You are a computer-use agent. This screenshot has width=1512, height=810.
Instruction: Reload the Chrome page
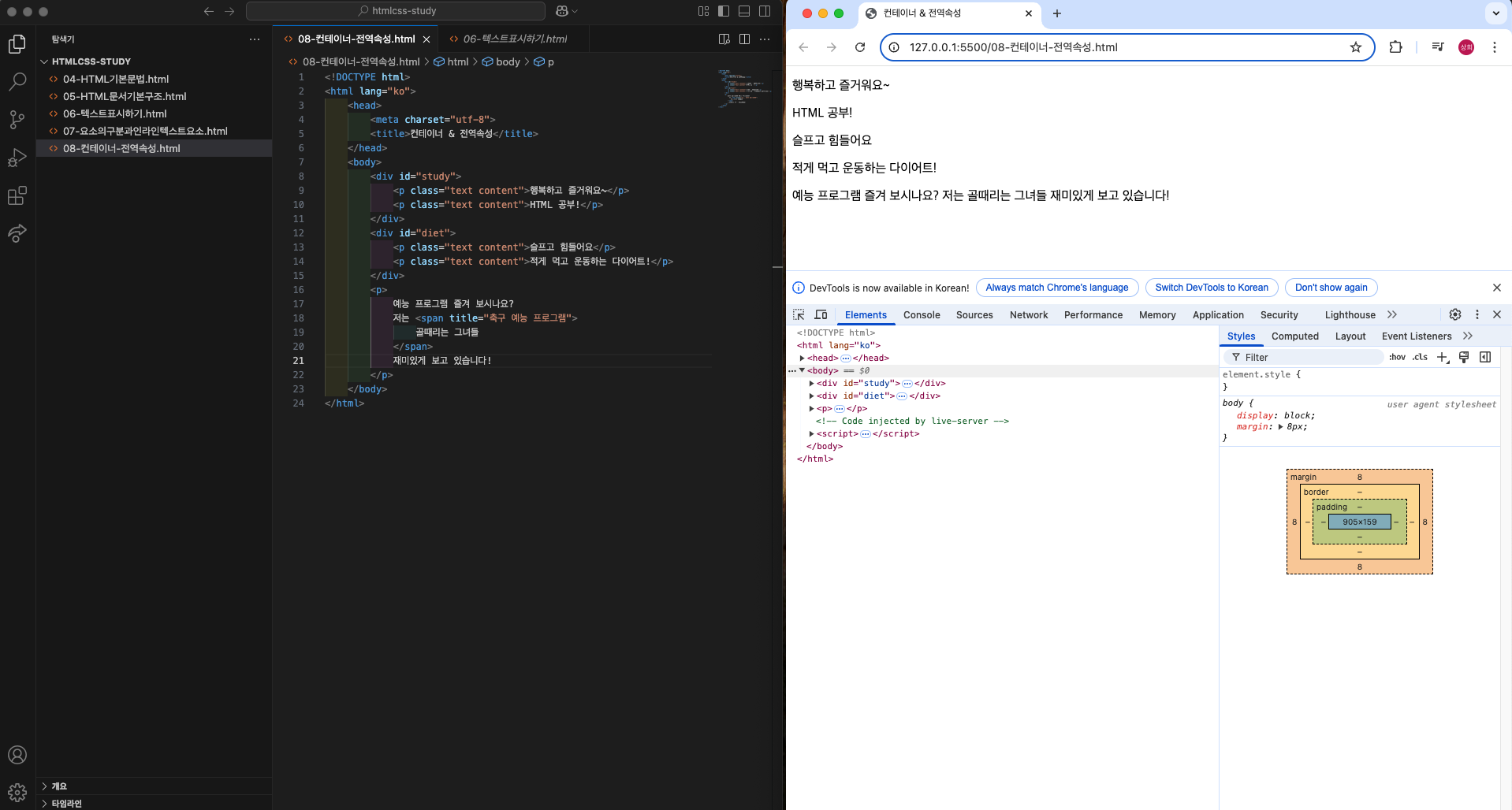(x=860, y=47)
